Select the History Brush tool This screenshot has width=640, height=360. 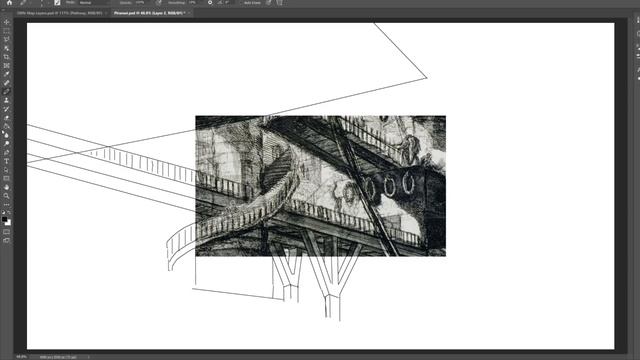6,109
